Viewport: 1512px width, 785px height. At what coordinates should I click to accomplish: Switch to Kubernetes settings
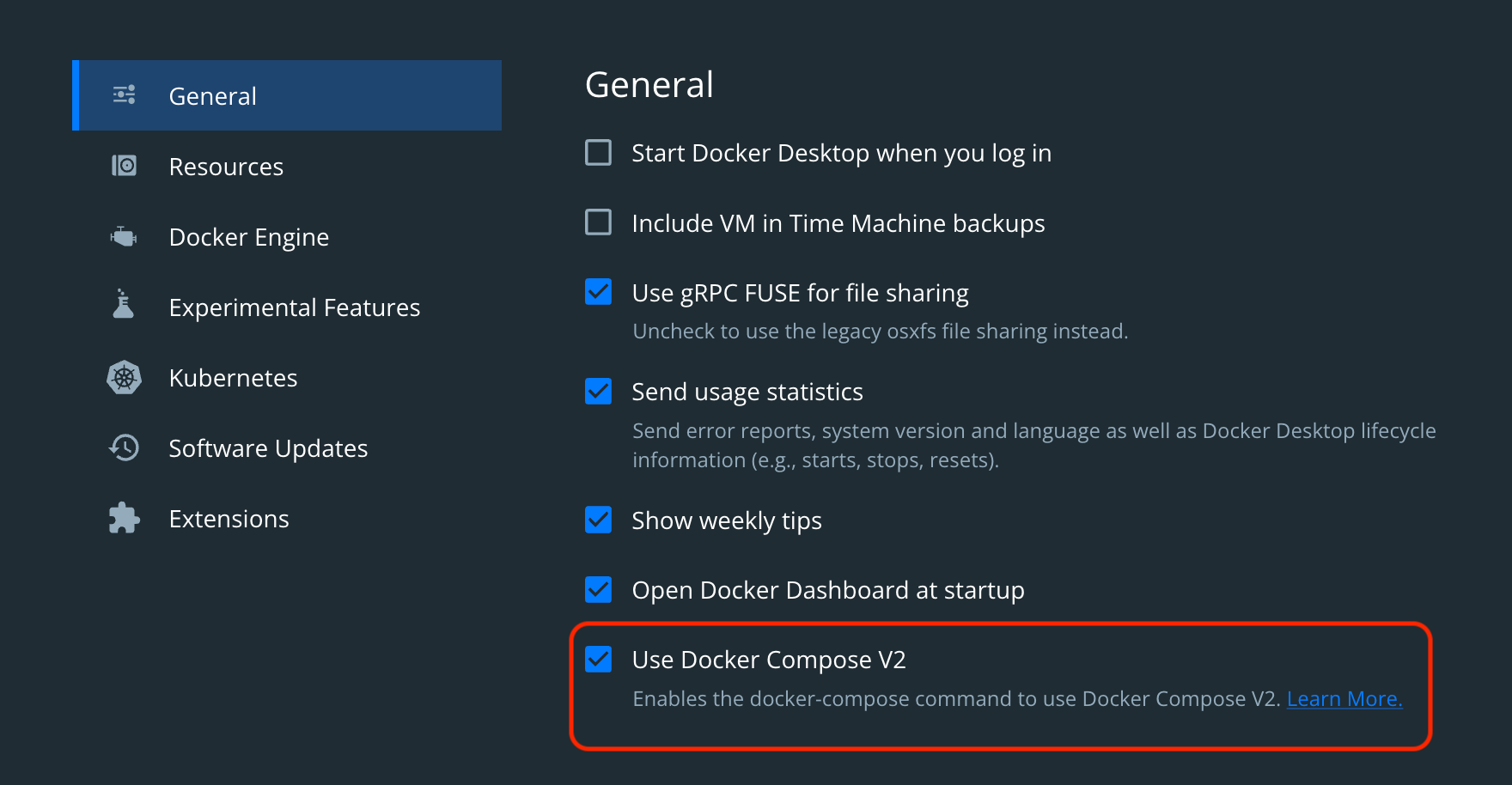(x=287, y=377)
